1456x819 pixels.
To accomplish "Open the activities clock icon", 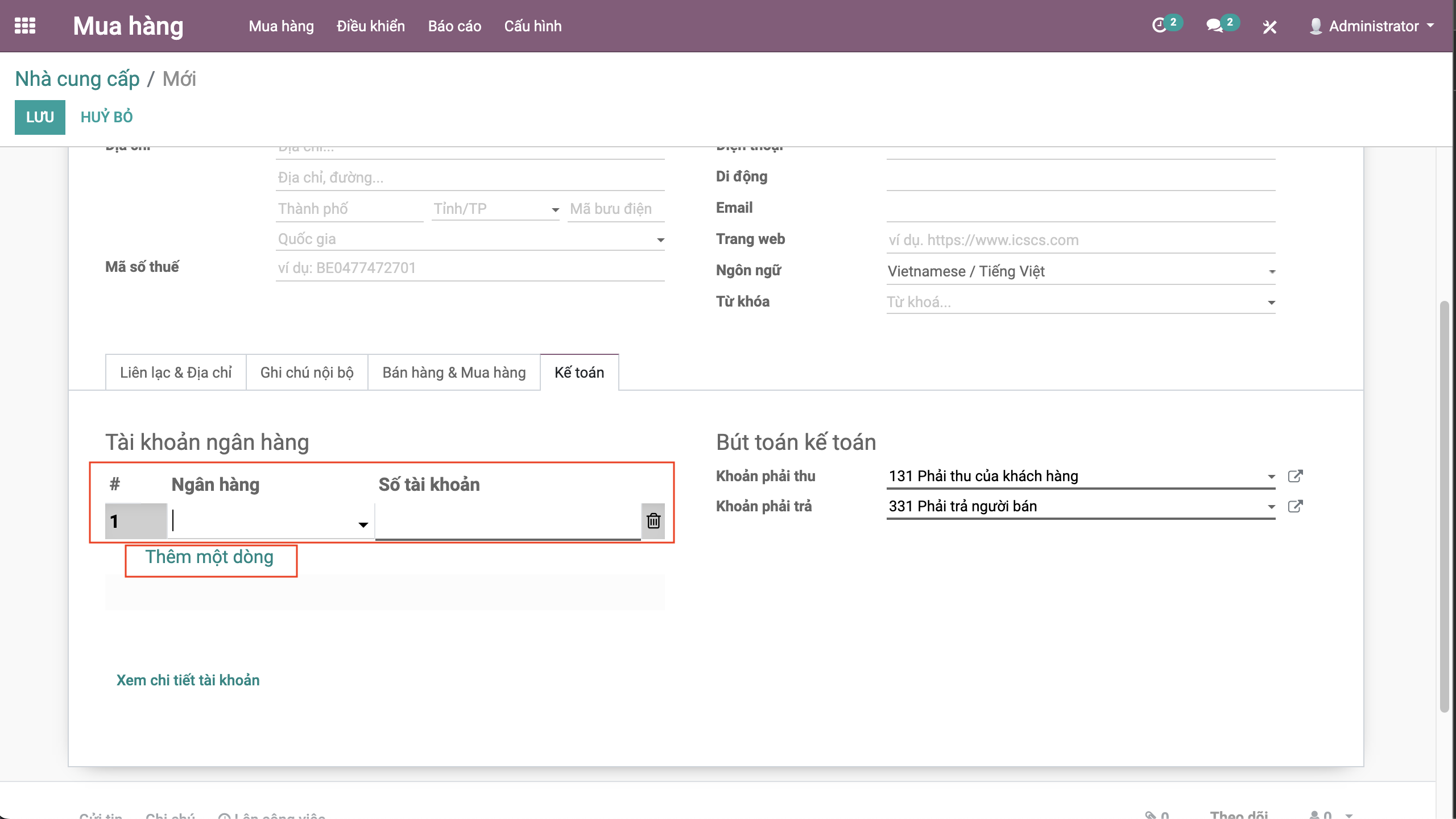I will click(x=1159, y=26).
